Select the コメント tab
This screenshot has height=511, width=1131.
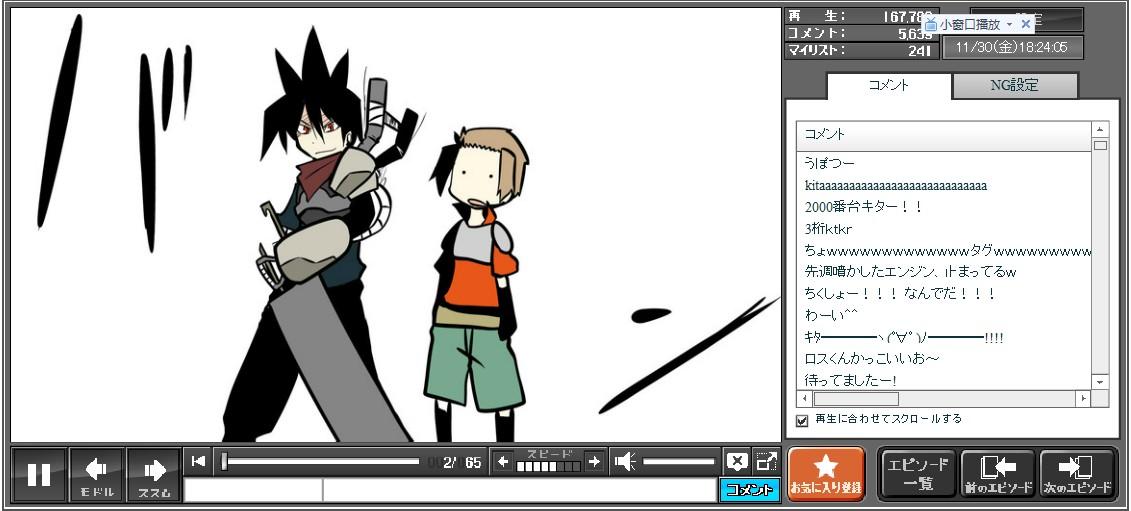tap(888, 86)
